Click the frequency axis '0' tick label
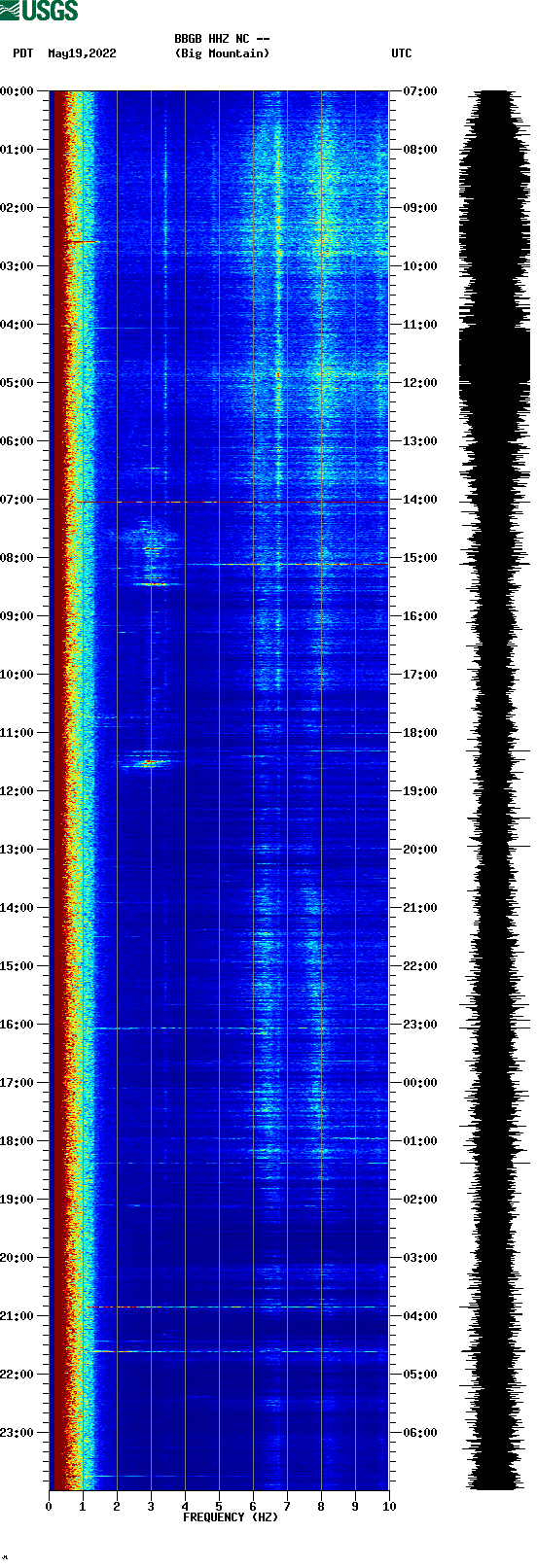The height and width of the screenshot is (1568, 537). [49, 1507]
